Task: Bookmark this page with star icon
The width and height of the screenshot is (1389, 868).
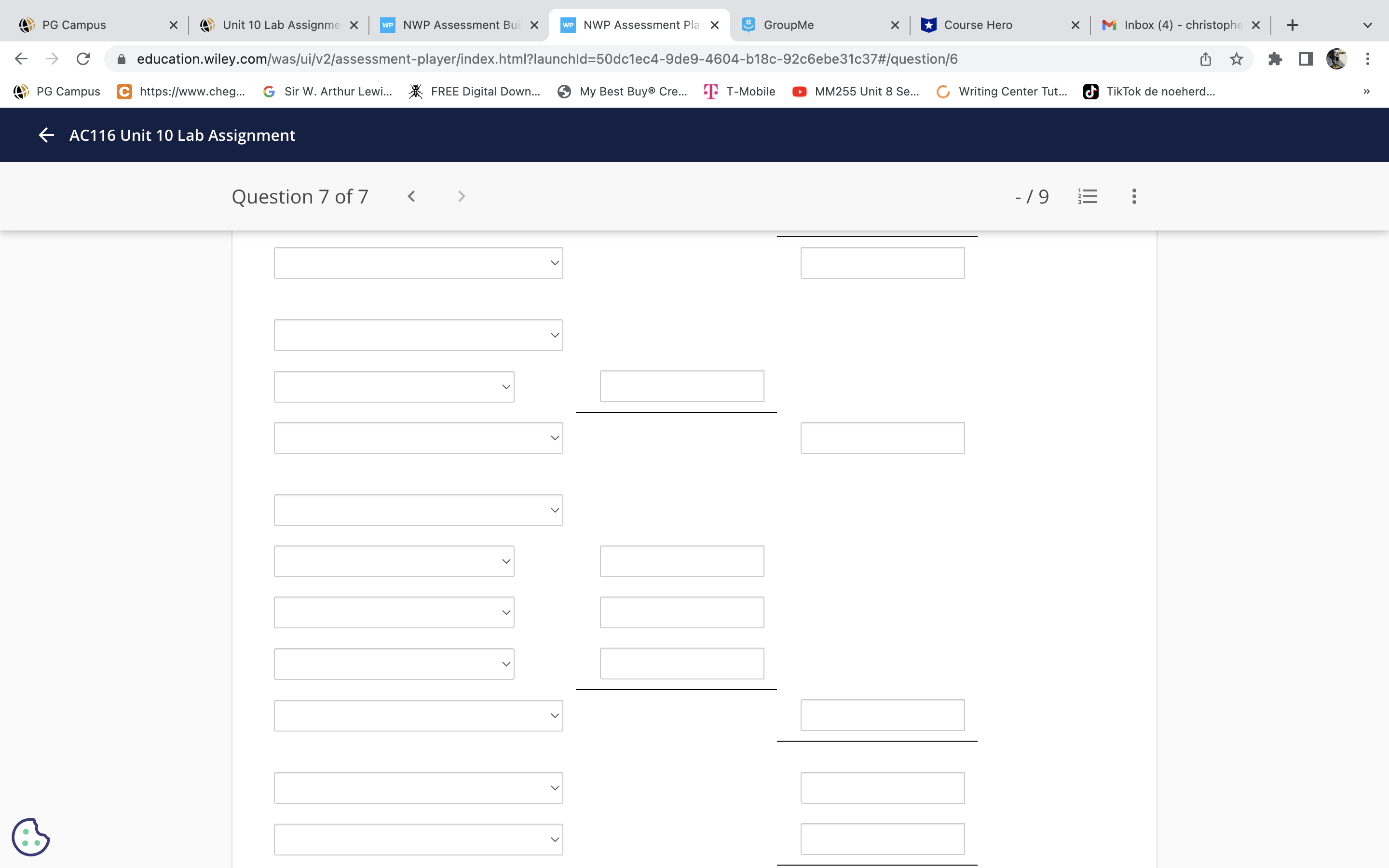Action: click(1236, 59)
